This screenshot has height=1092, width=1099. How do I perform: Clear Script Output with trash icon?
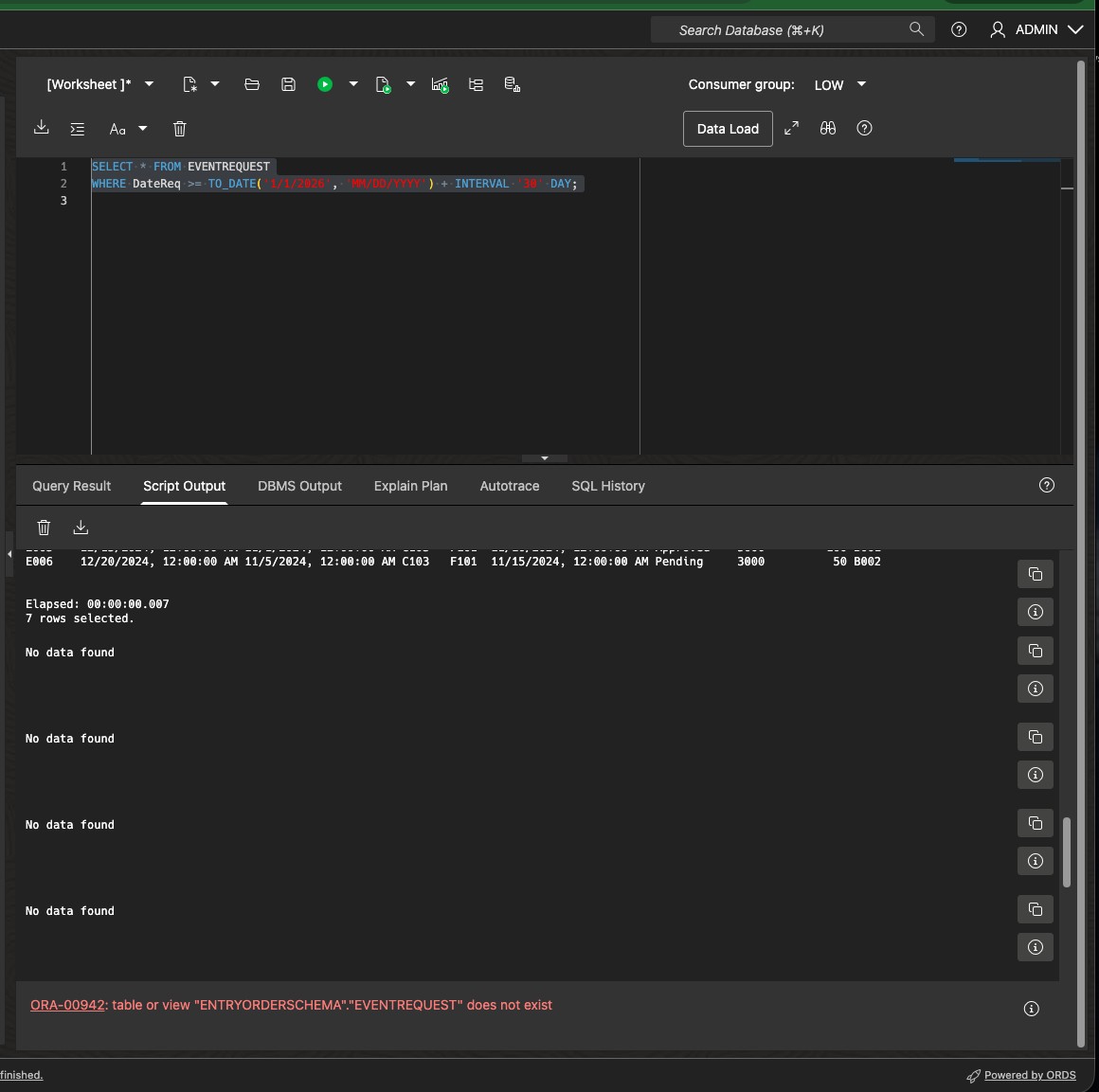(x=44, y=528)
